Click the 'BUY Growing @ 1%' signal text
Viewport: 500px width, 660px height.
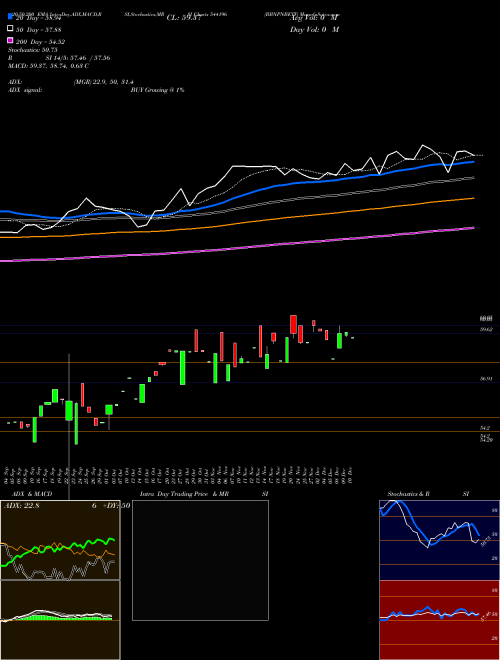point(157,90)
